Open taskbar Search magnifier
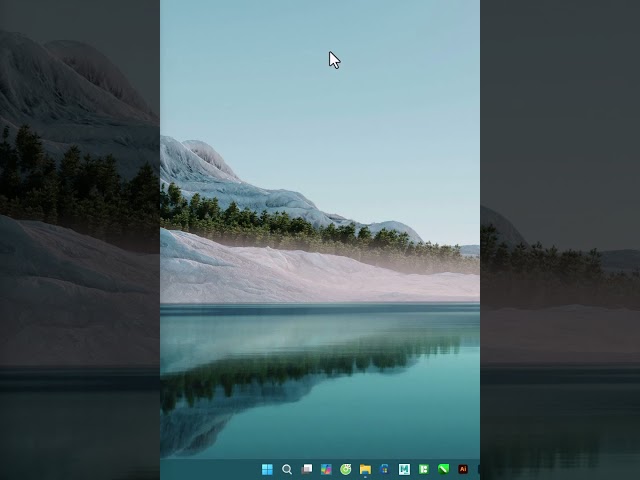Viewport: 640px width, 480px height. pyautogui.click(x=287, y=469)
